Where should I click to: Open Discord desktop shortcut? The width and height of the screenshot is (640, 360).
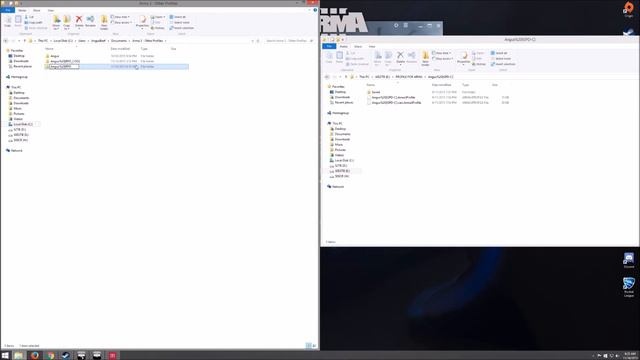tap(629, 260)
